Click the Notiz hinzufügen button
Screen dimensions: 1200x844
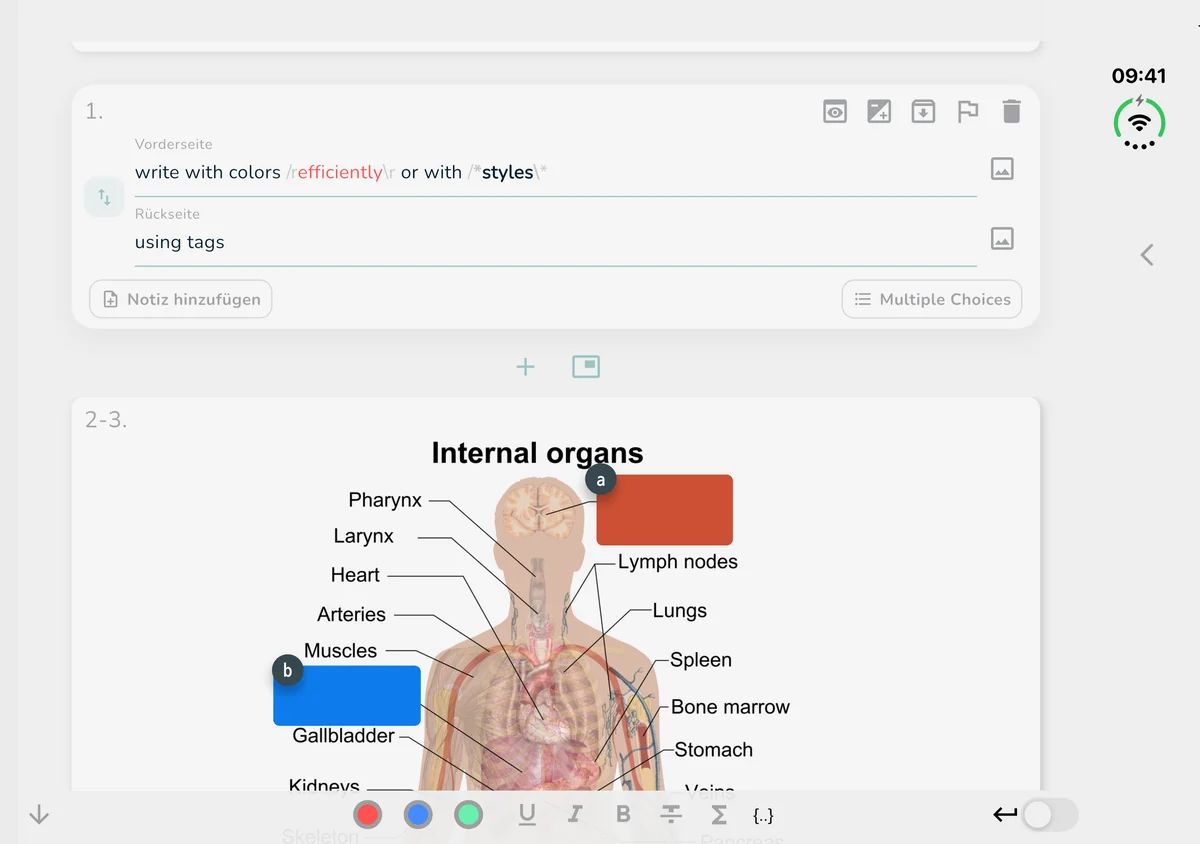[x=181, y=299]
